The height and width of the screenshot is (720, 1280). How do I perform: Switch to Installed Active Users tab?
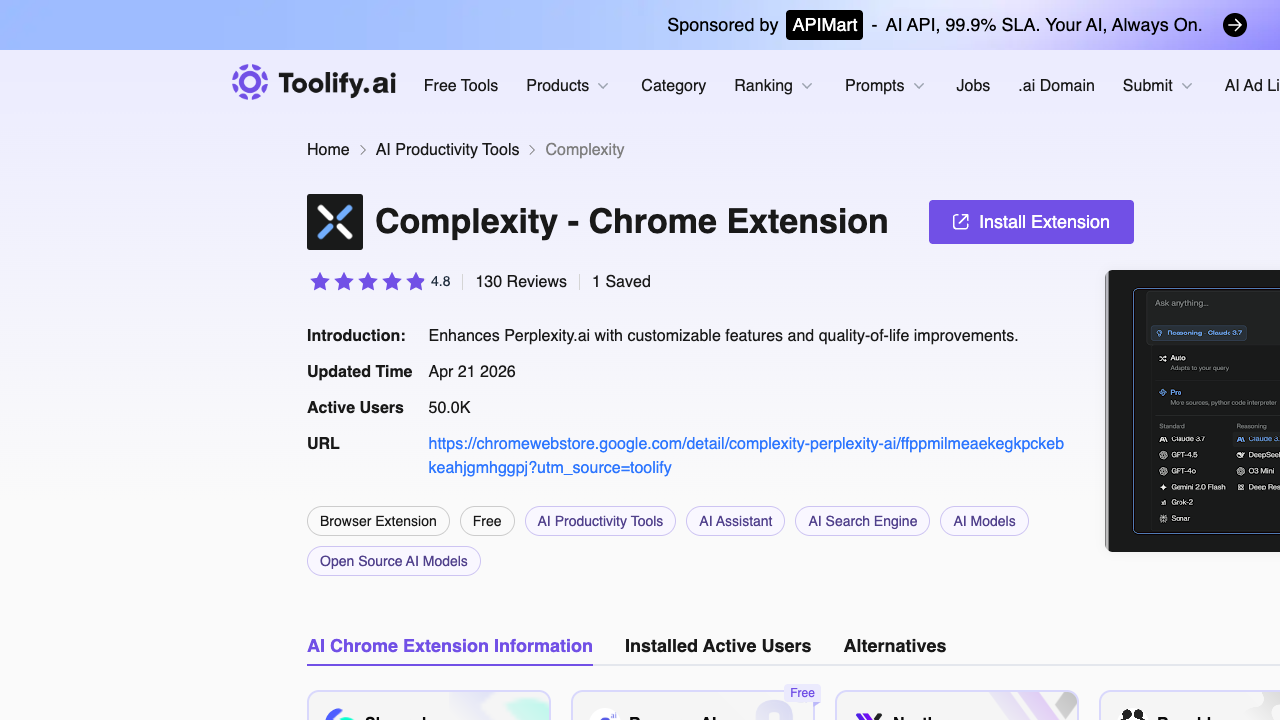tap(718, 646)
